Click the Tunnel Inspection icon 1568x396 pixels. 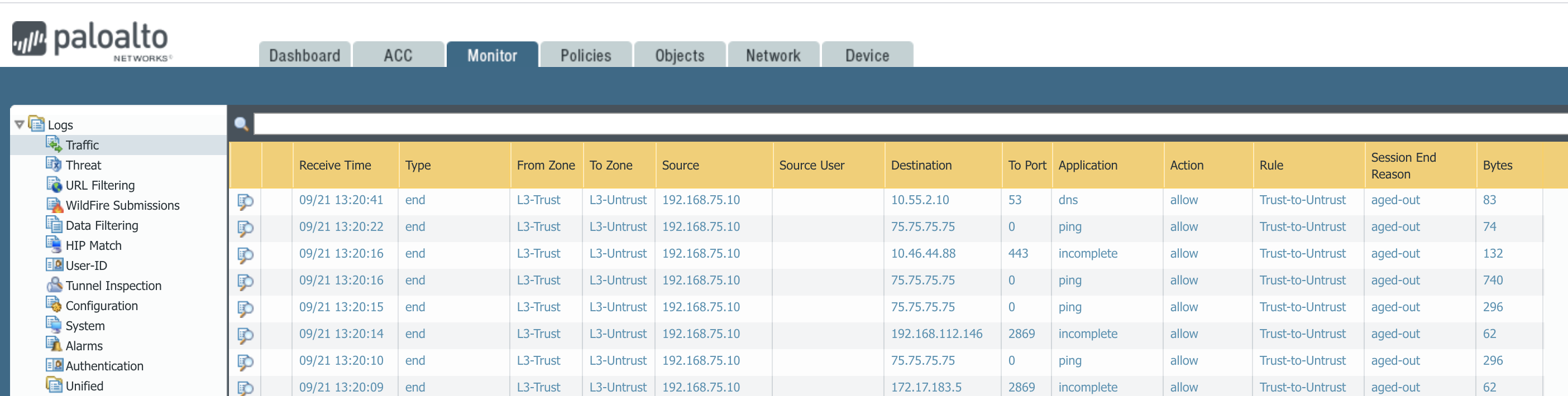tap(54, 286)
